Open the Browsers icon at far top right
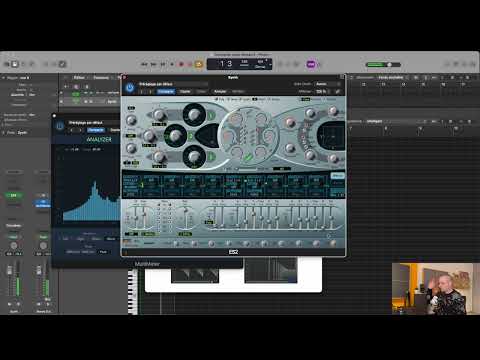The height and width of the screenshot is (360, 480). click(473, 64)
